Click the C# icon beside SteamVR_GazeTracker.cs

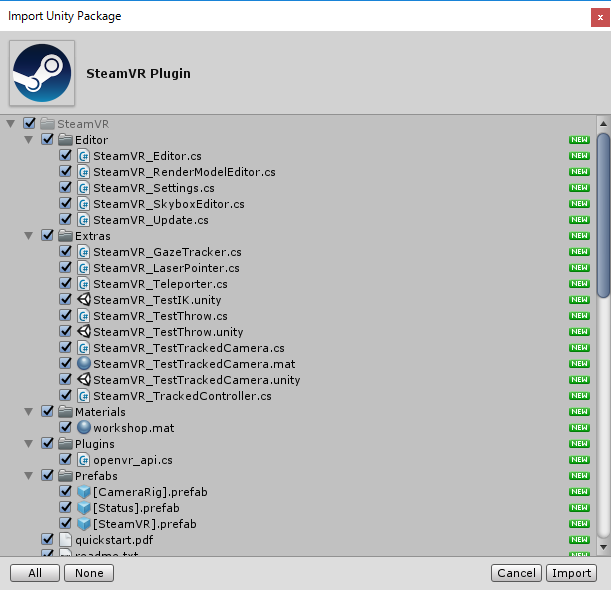tap(83, 252)
